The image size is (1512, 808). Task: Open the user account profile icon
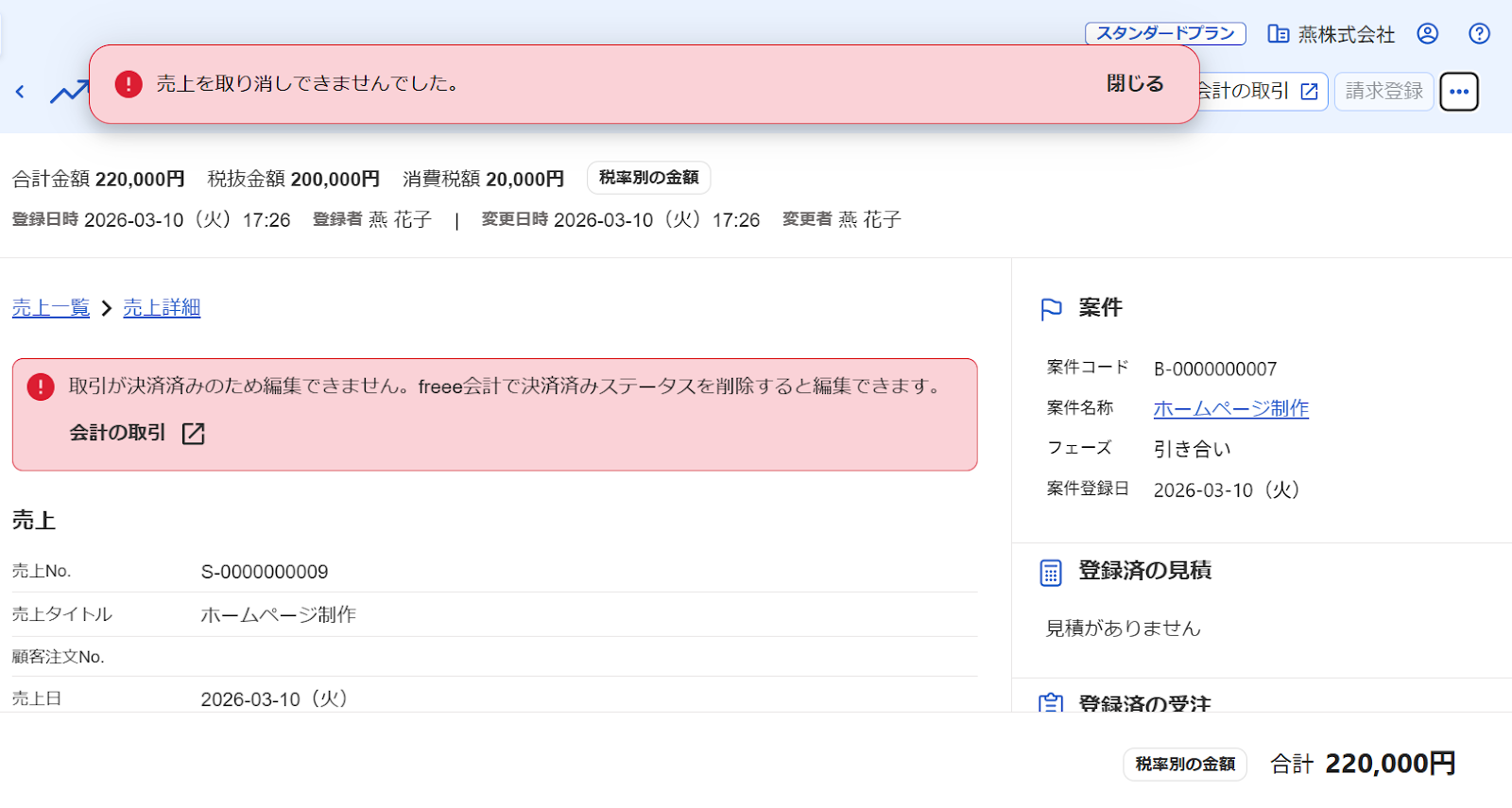[1427, 34]
